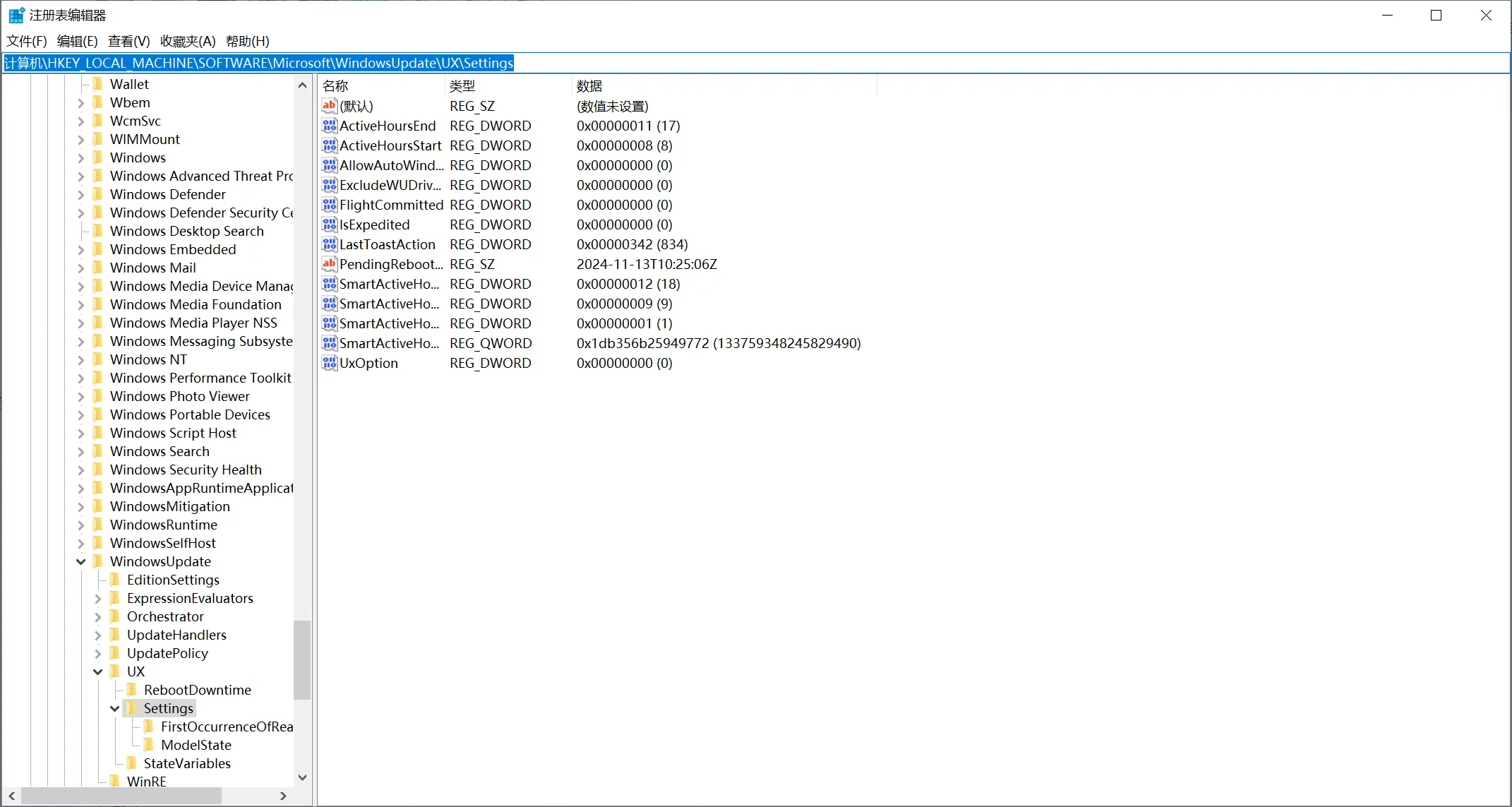Expand the Orchestrator tree node

(x=97, y=617)
